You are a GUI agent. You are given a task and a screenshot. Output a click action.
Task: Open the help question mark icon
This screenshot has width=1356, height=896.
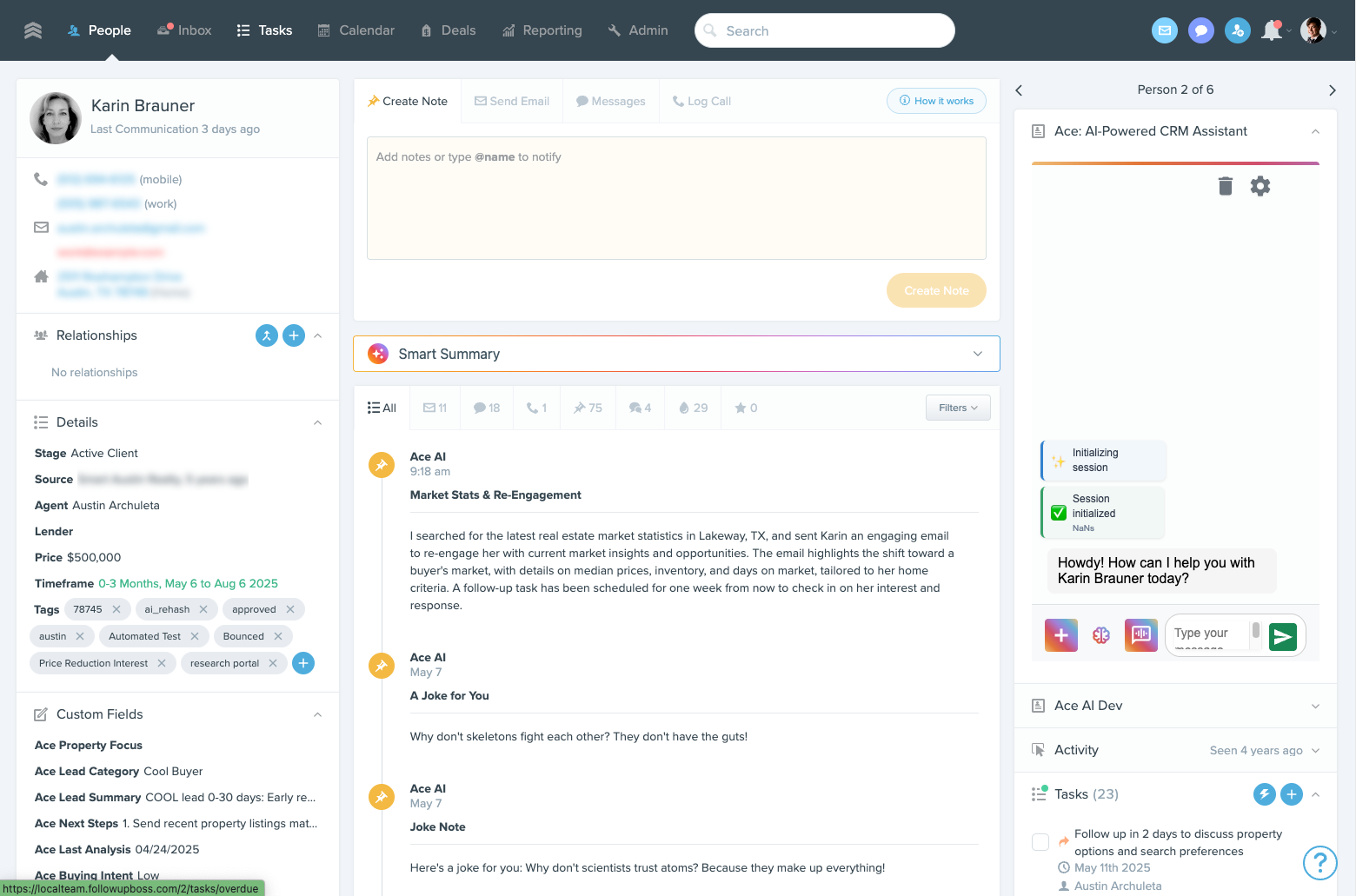(1319, 863)
